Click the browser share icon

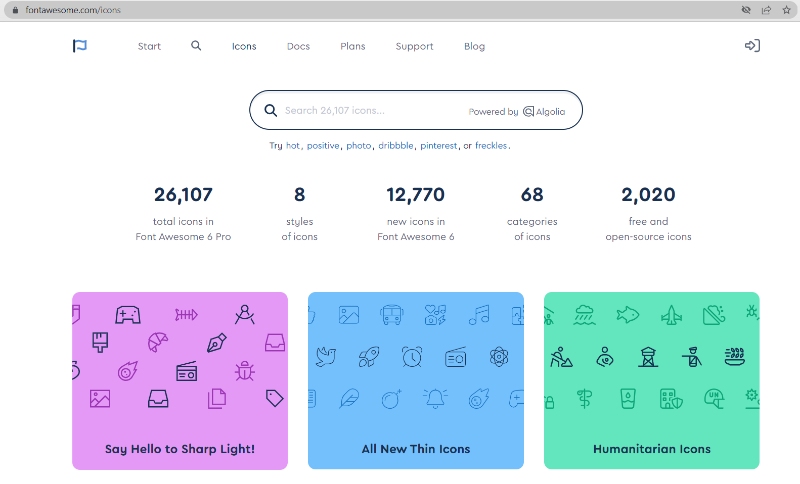766,10
